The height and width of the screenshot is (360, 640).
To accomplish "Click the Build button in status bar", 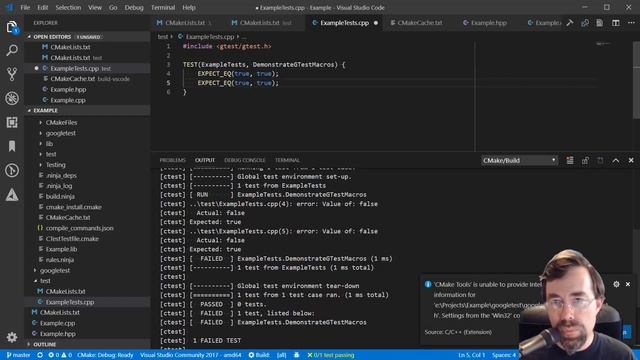I will point(259,355).
